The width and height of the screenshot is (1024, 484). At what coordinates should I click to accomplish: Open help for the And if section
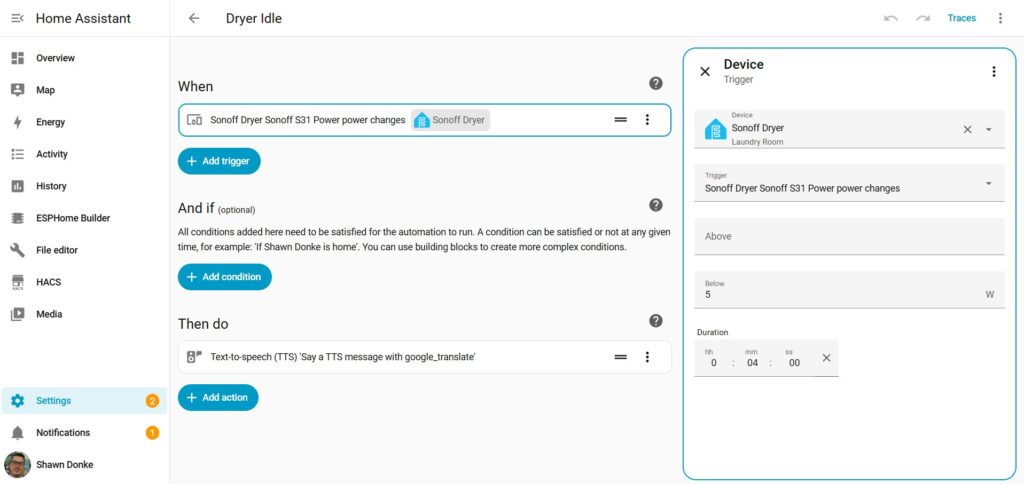coord(656,205)
